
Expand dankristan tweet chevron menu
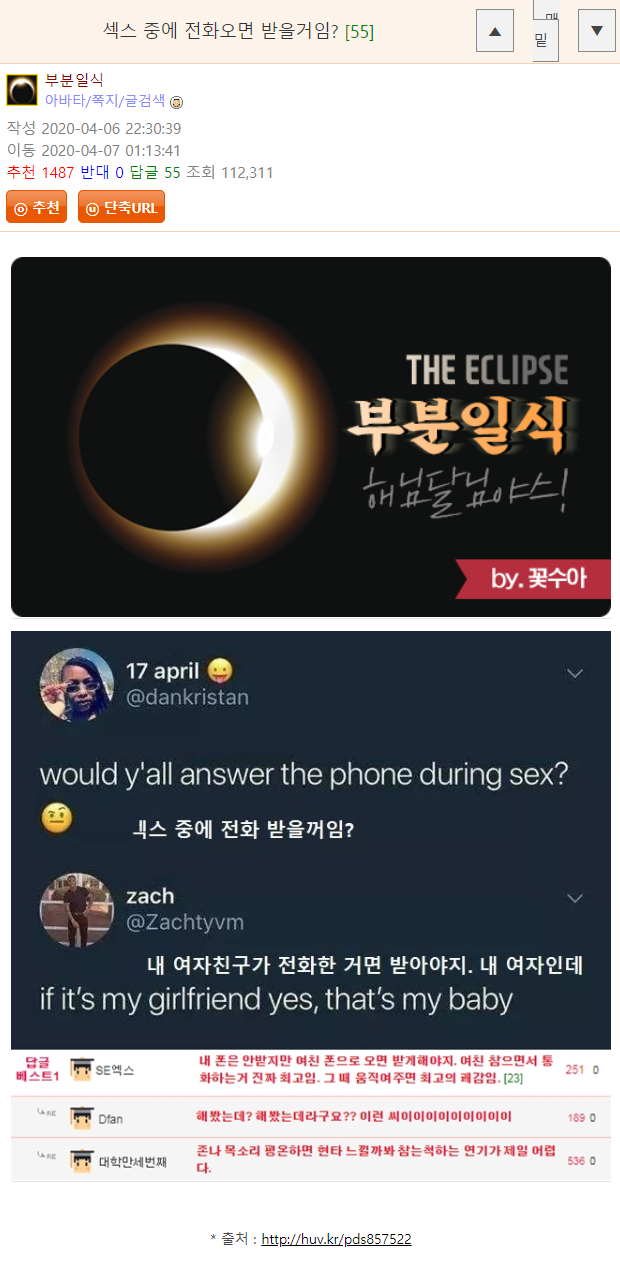pos(575,674)
